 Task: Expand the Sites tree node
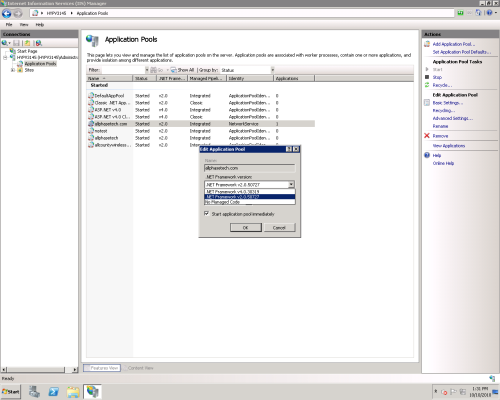coord(13,70)
